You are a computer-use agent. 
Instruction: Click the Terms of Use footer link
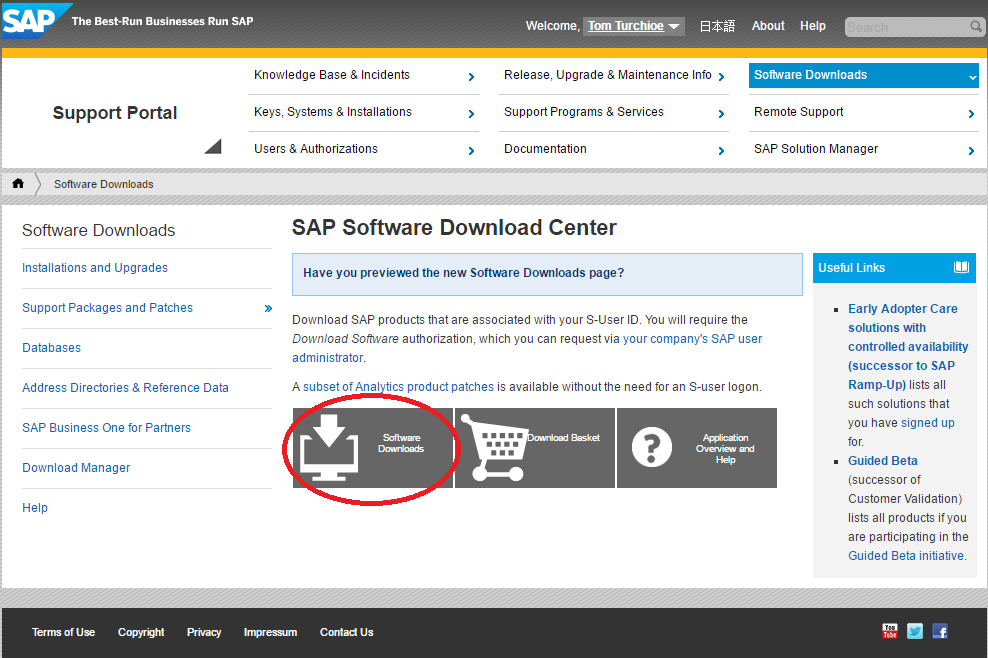63,632
